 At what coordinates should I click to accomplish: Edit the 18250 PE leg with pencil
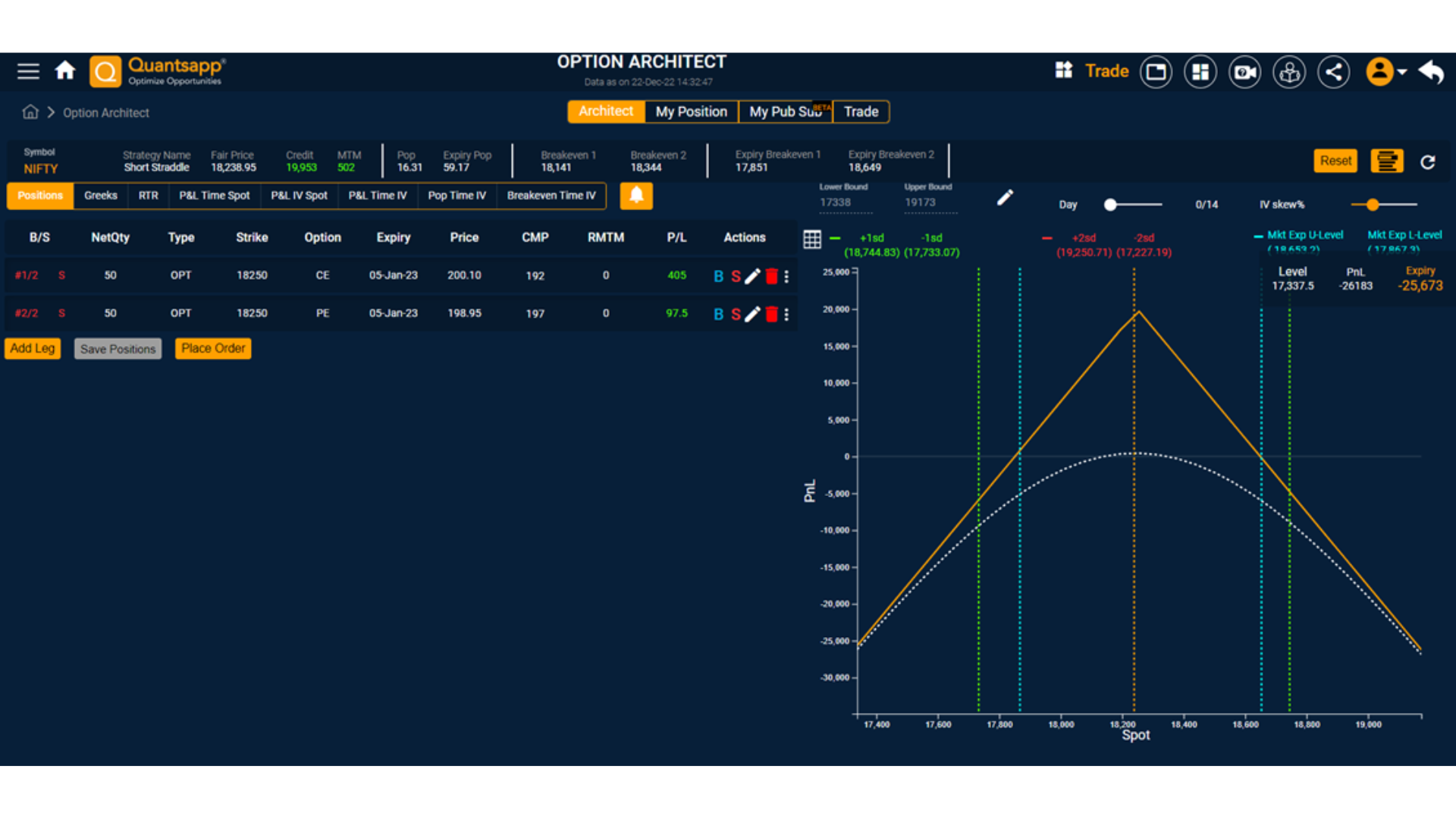(x=752, y=314)
